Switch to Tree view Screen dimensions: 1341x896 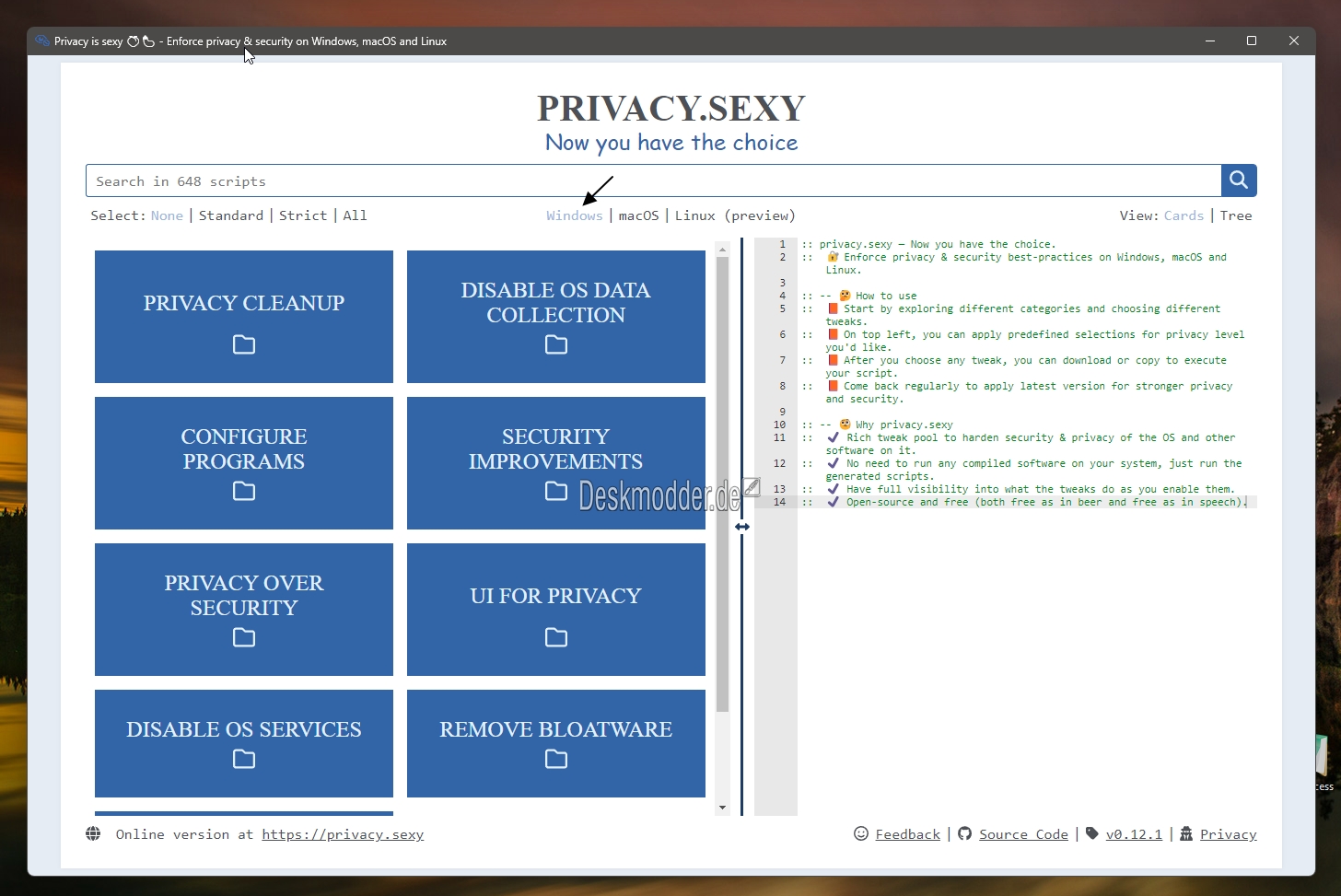pos(1236,215)
